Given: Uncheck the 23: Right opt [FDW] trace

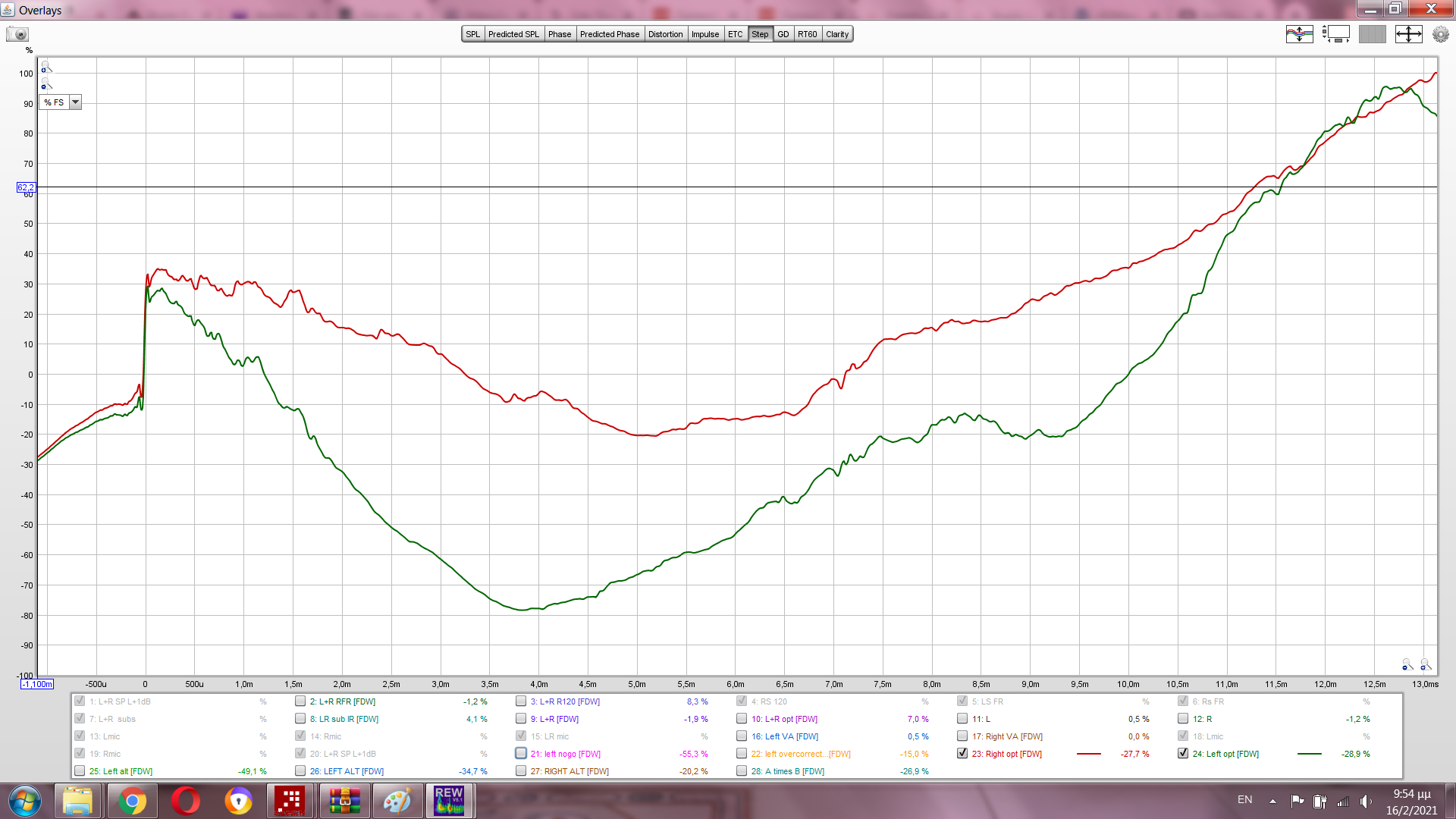Looking at the screenshot, I should pos(962,754).
